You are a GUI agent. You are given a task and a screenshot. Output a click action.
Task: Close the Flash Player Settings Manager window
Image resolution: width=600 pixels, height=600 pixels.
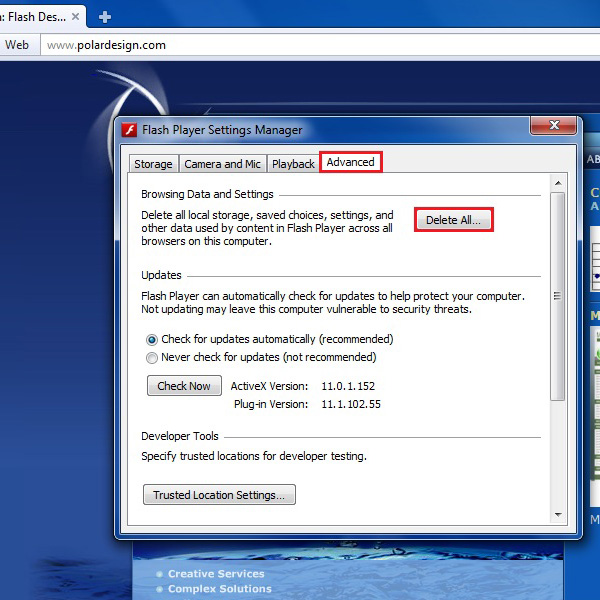pyautogui.click(x=553, y=126)
